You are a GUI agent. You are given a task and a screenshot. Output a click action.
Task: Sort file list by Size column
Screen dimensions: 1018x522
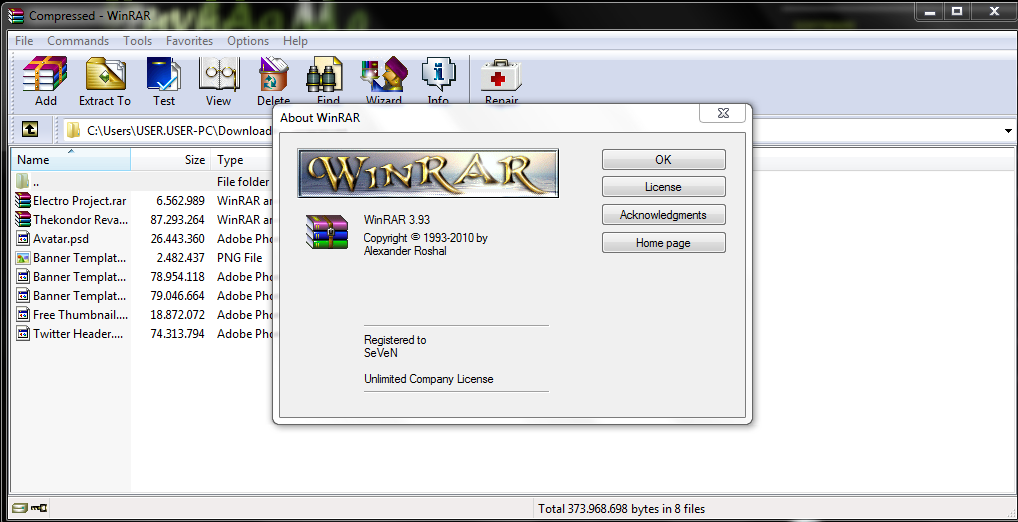point(171,159)
